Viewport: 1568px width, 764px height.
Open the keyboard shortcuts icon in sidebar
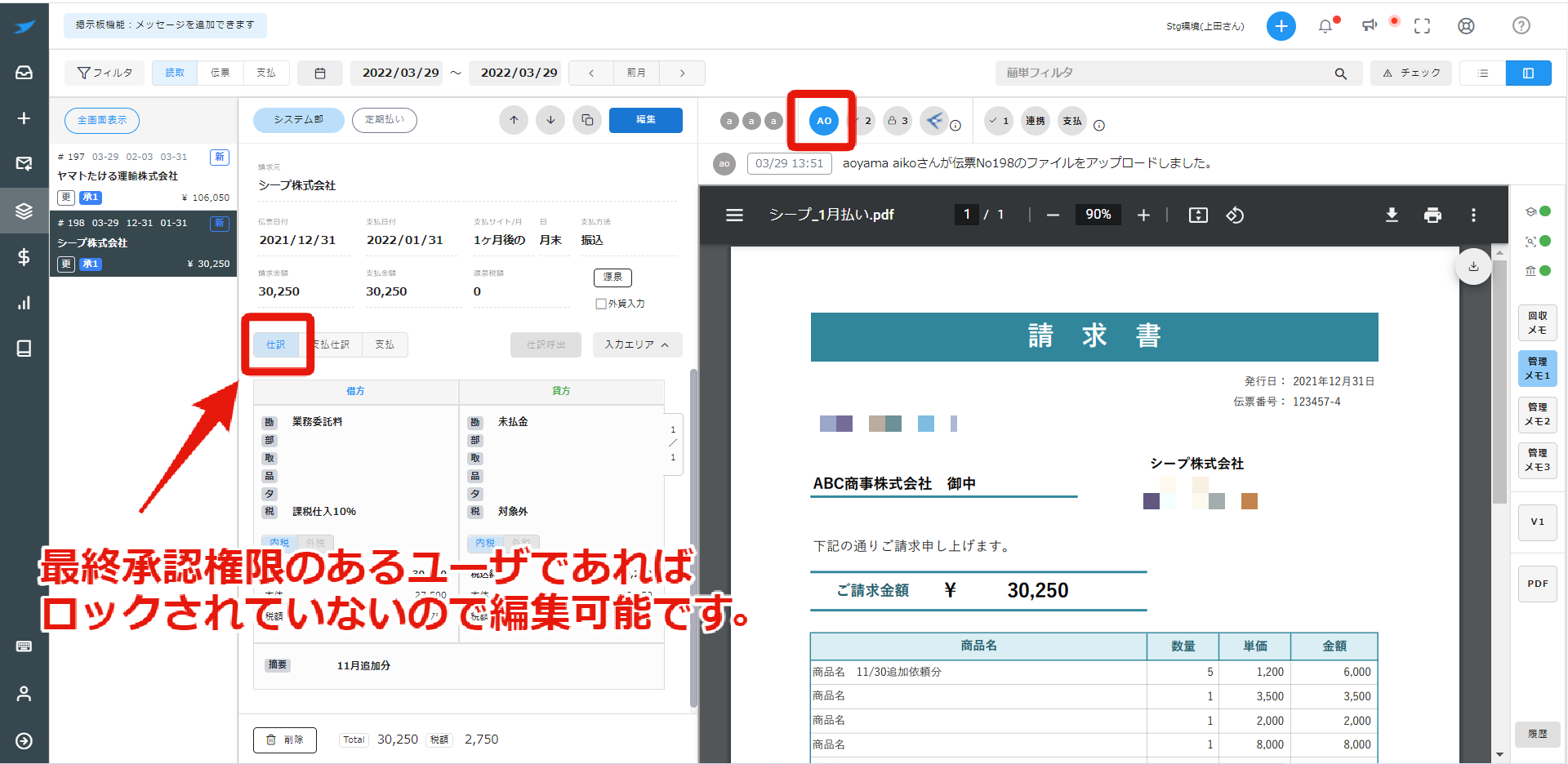[x=24, y=646]
